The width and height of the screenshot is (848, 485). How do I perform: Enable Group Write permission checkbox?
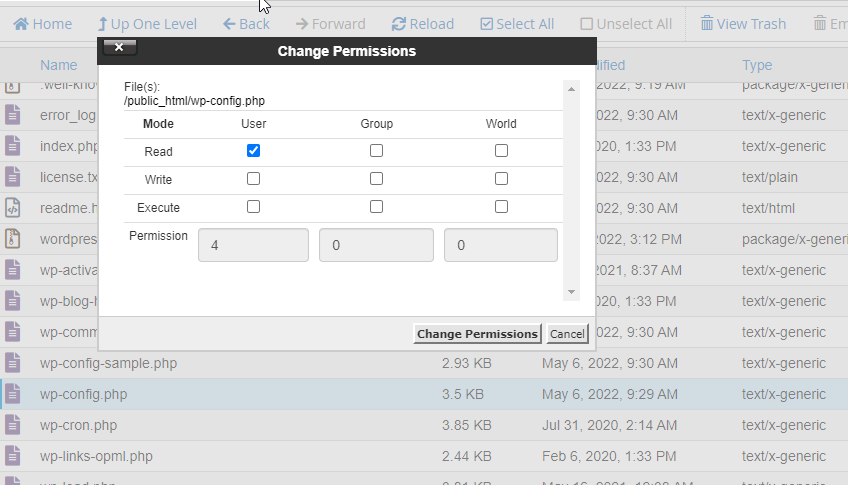pyautogui.click(x=376, y=178)
